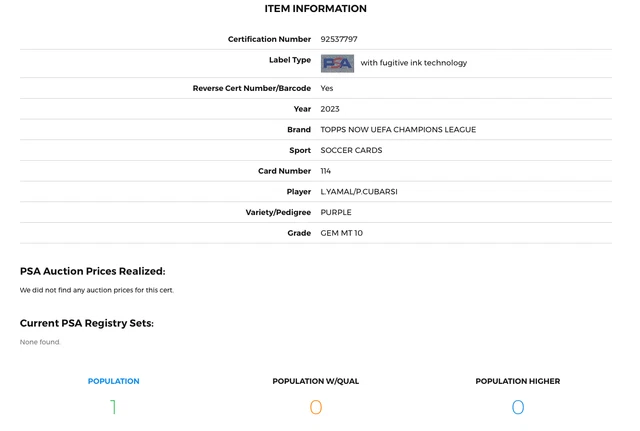Viewport: 640px width, 431px height.
Task: Select the PURPLE variety value
Action: tap(336, 212)
